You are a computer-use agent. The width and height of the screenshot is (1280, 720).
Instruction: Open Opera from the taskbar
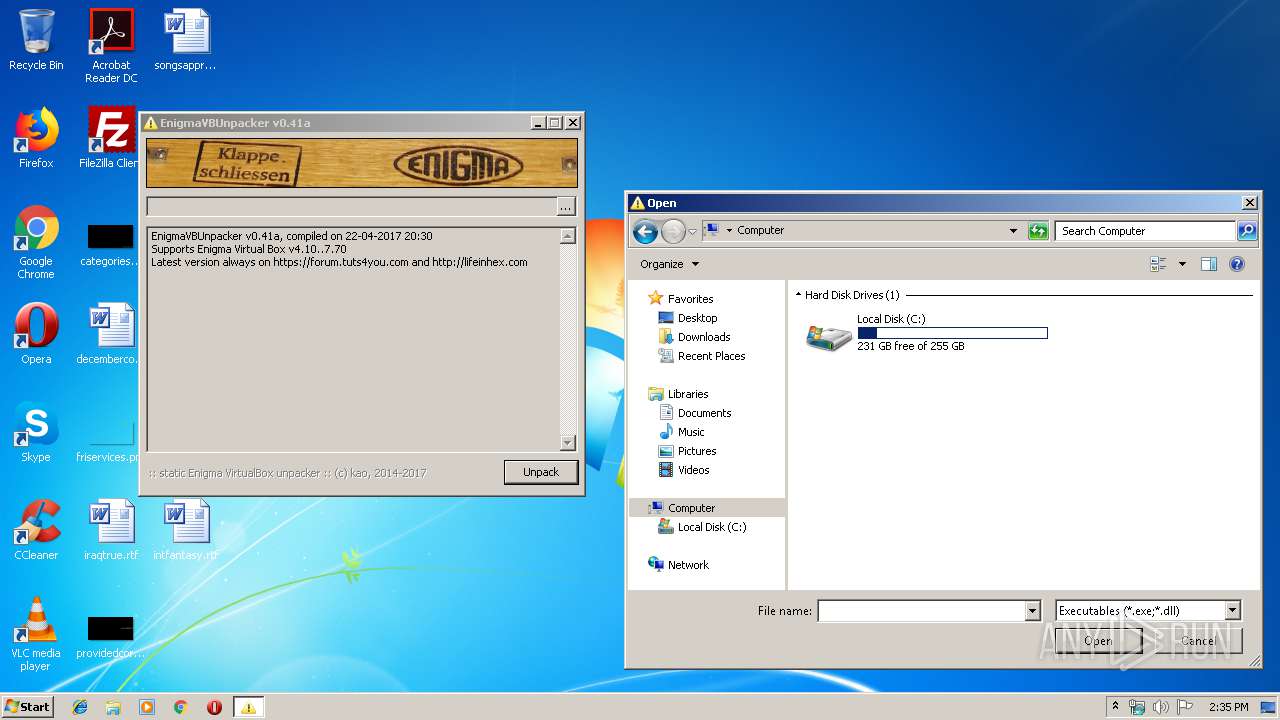[x=214, y=707]
